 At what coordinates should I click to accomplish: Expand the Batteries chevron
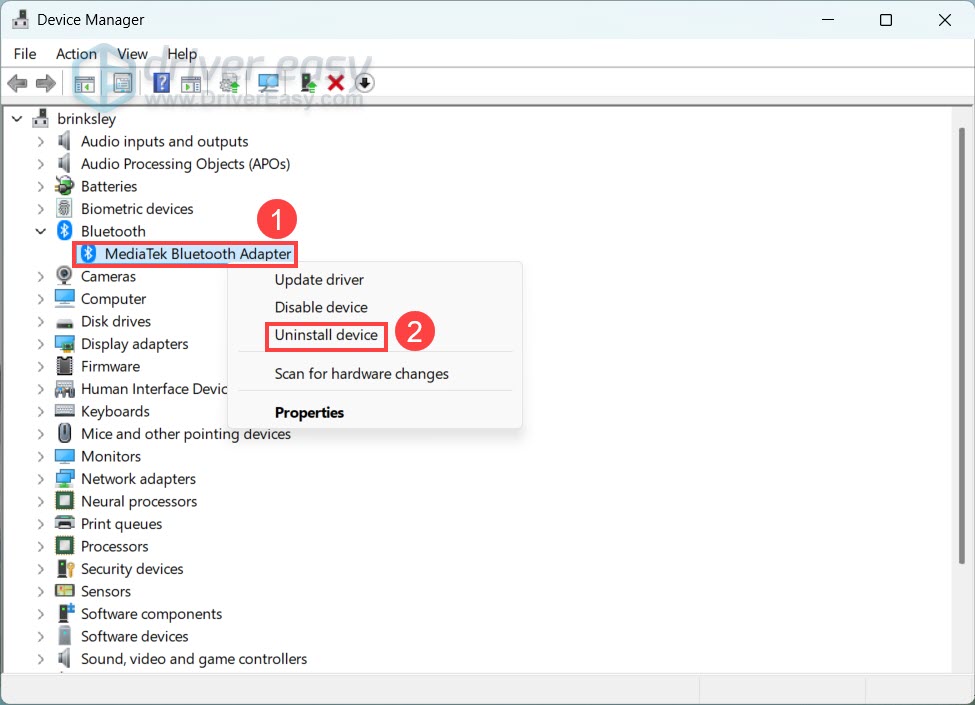coord(41,187)
